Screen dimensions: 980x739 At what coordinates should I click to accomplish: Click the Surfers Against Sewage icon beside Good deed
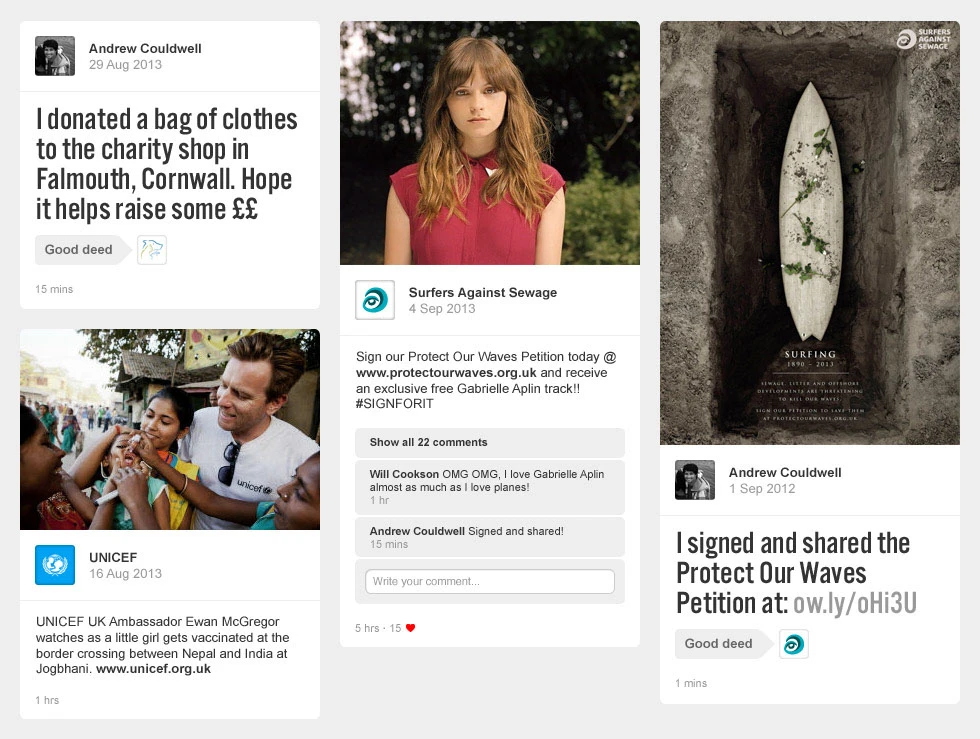click(x=794, y=644)
